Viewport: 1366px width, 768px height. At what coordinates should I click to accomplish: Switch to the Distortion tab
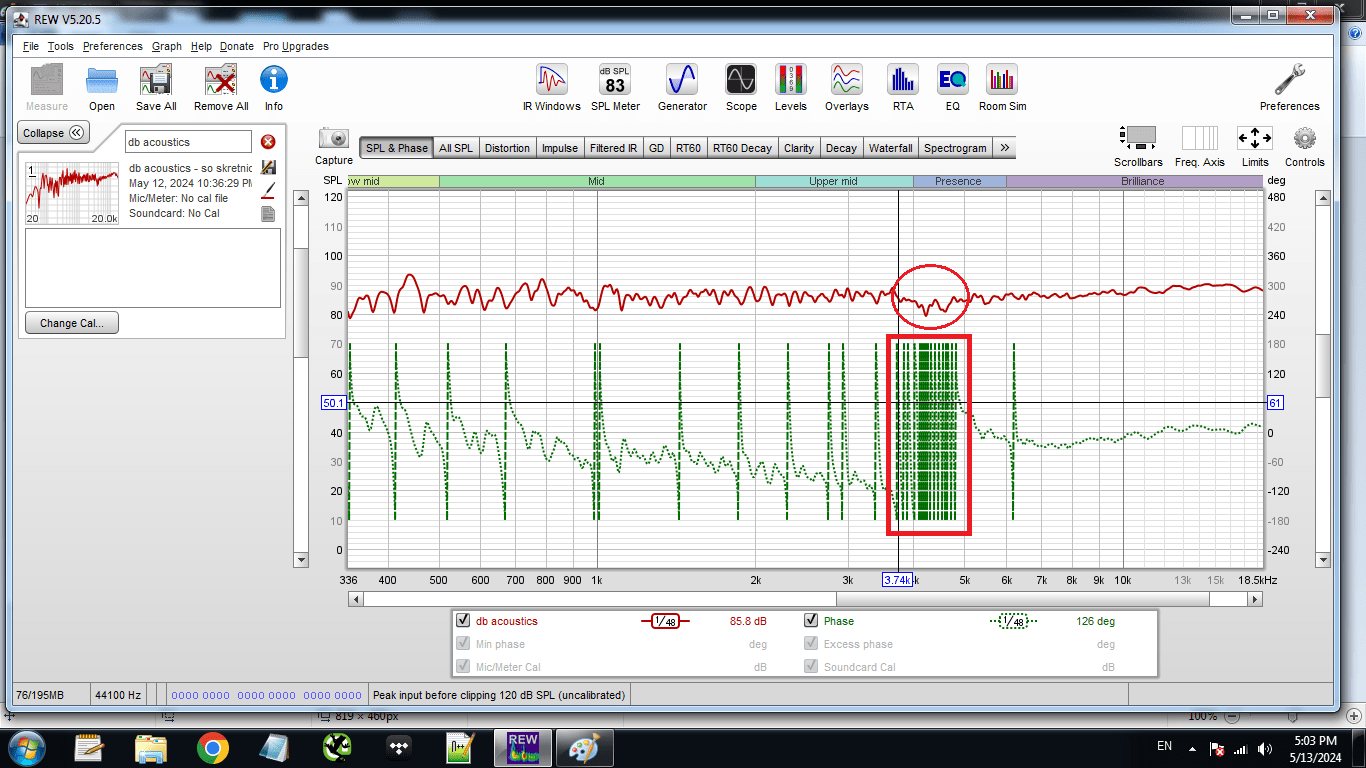(507, 148)
